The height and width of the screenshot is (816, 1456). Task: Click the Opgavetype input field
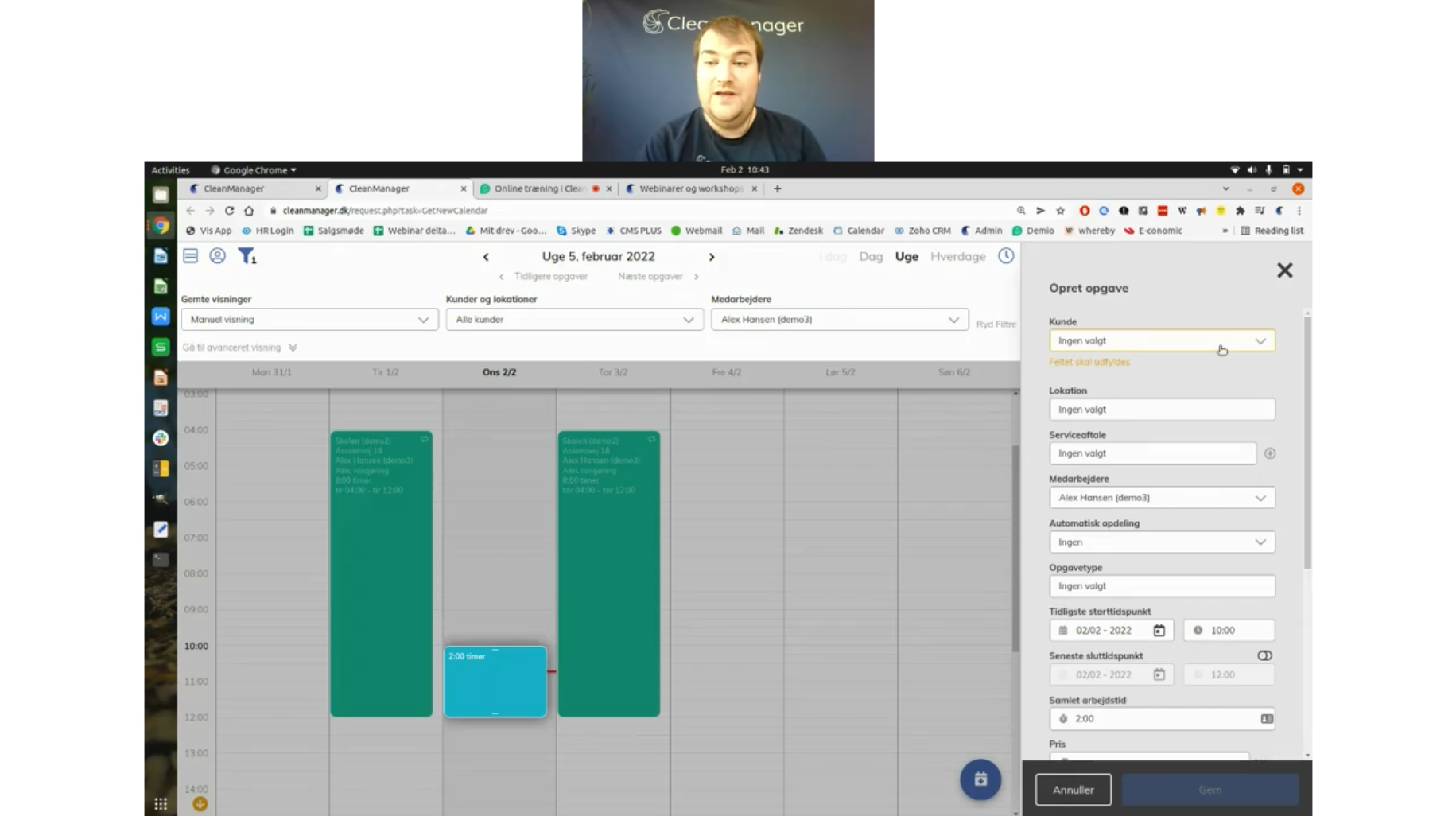point(1162,586)
